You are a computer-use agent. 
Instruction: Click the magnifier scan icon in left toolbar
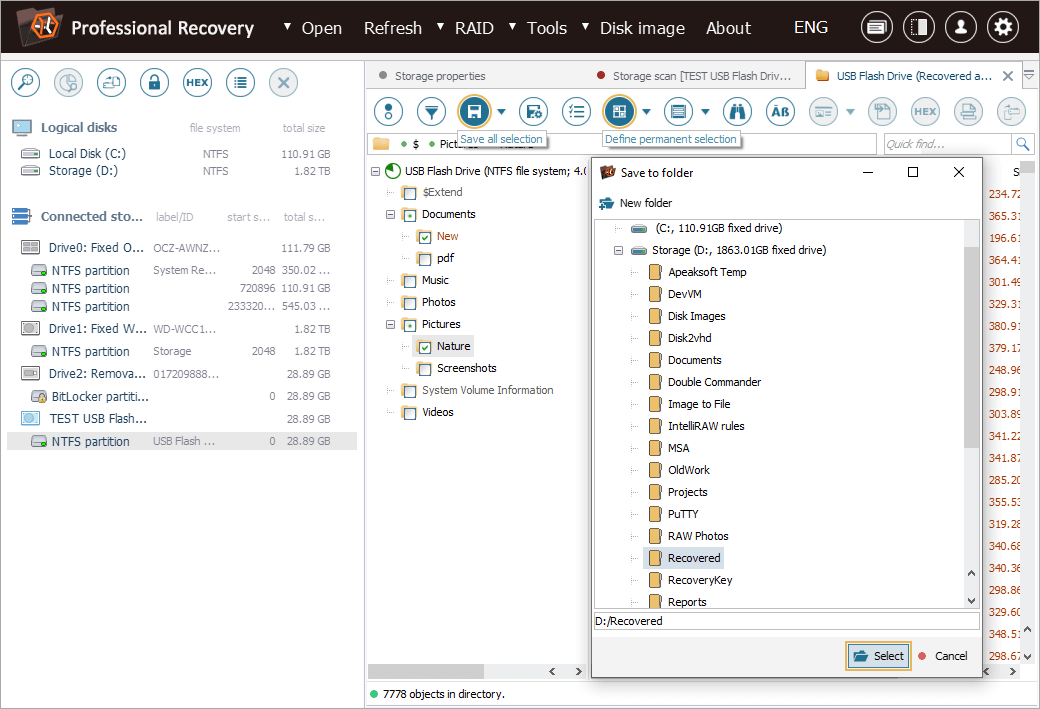coord(25,83)
